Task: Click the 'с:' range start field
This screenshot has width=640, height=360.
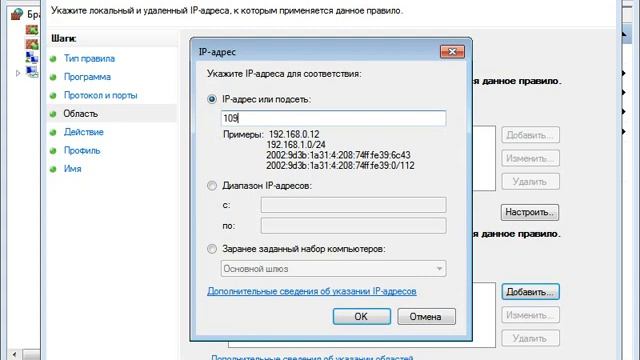Action: pyautogui.click(x=353, y=205)
